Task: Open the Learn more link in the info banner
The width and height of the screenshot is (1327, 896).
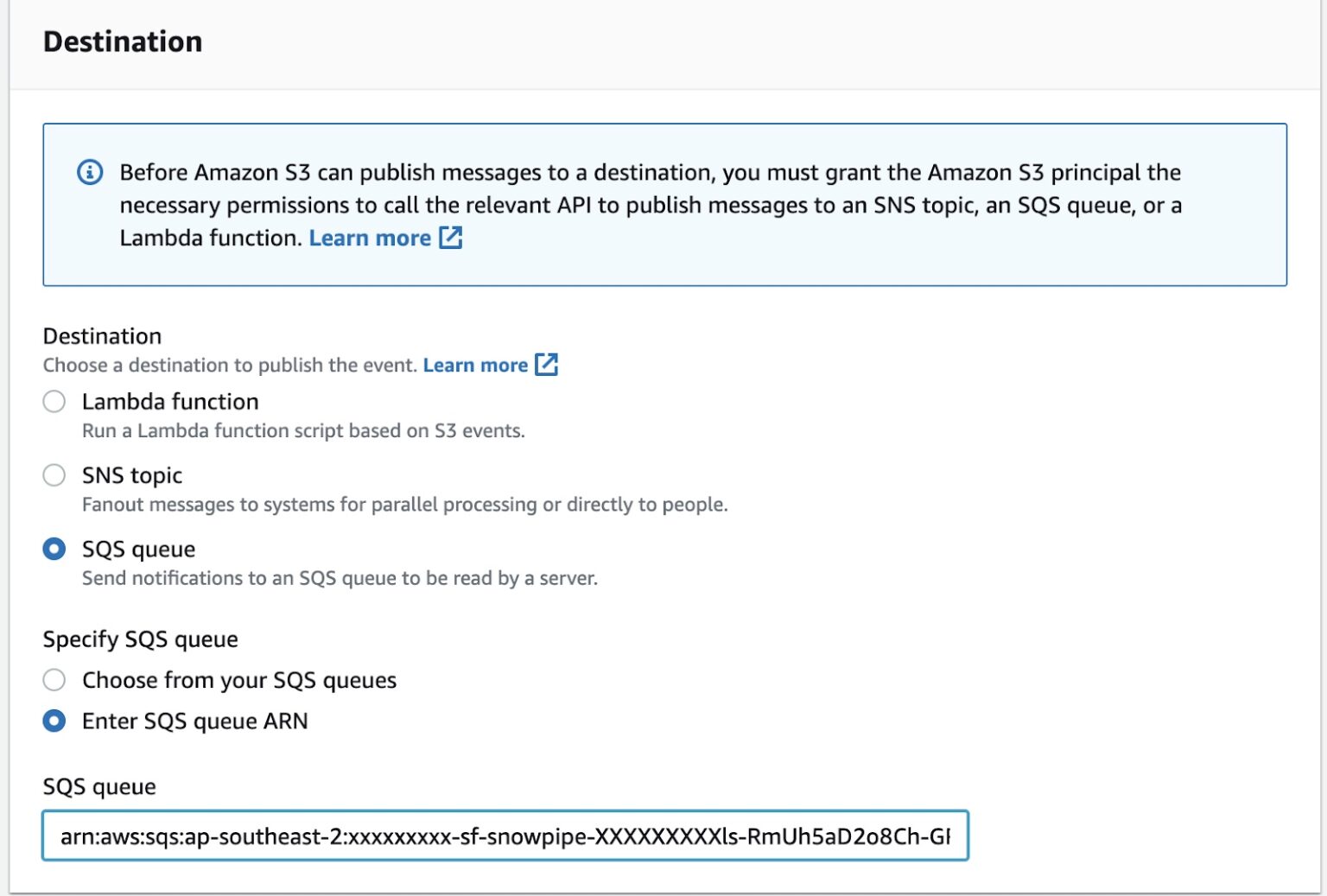Action: [370, 237]
